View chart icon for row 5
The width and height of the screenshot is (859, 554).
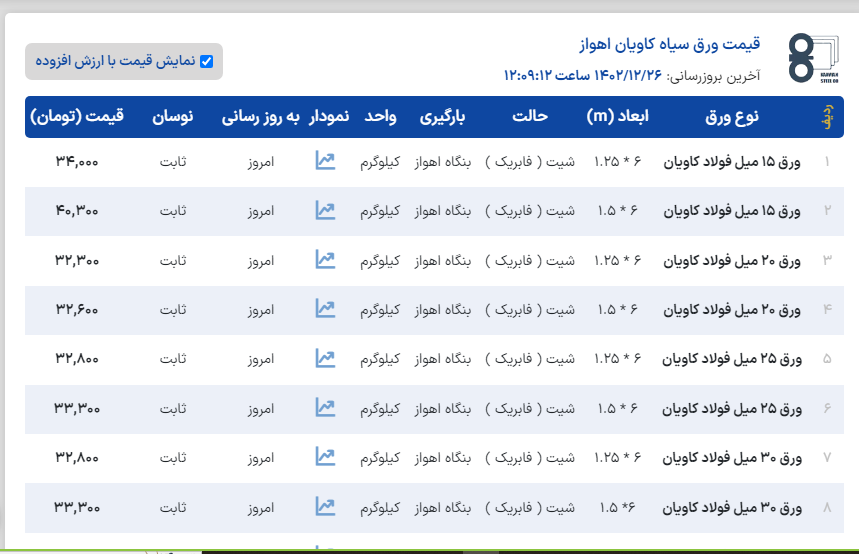click(325, 358)
